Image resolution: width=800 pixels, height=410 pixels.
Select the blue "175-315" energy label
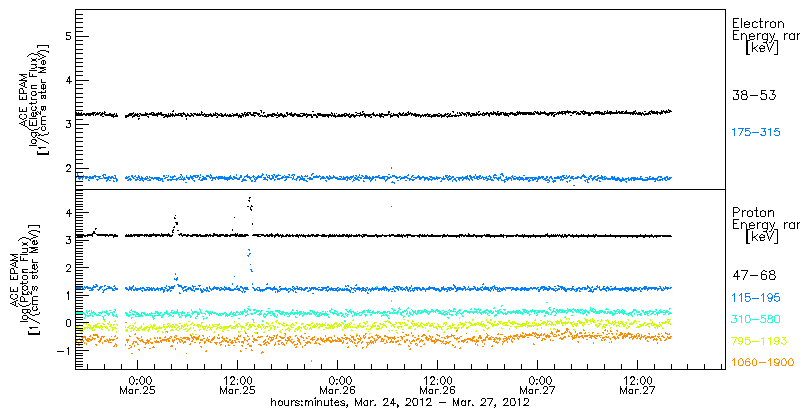[756, 133]
